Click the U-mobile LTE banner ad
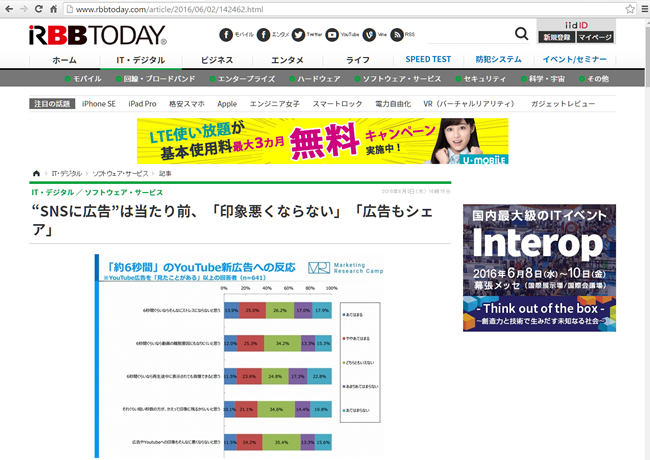 pos(322,141)
